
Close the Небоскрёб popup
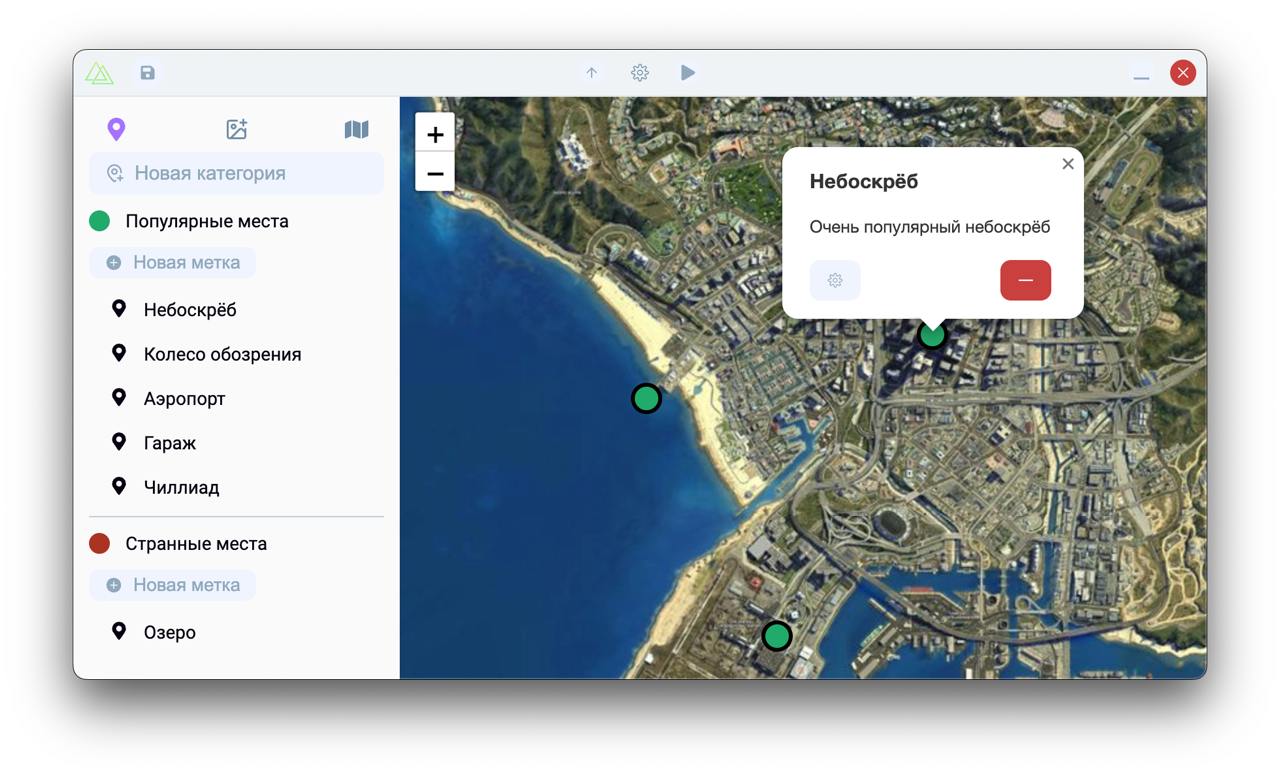click(x=1068, y=164)
